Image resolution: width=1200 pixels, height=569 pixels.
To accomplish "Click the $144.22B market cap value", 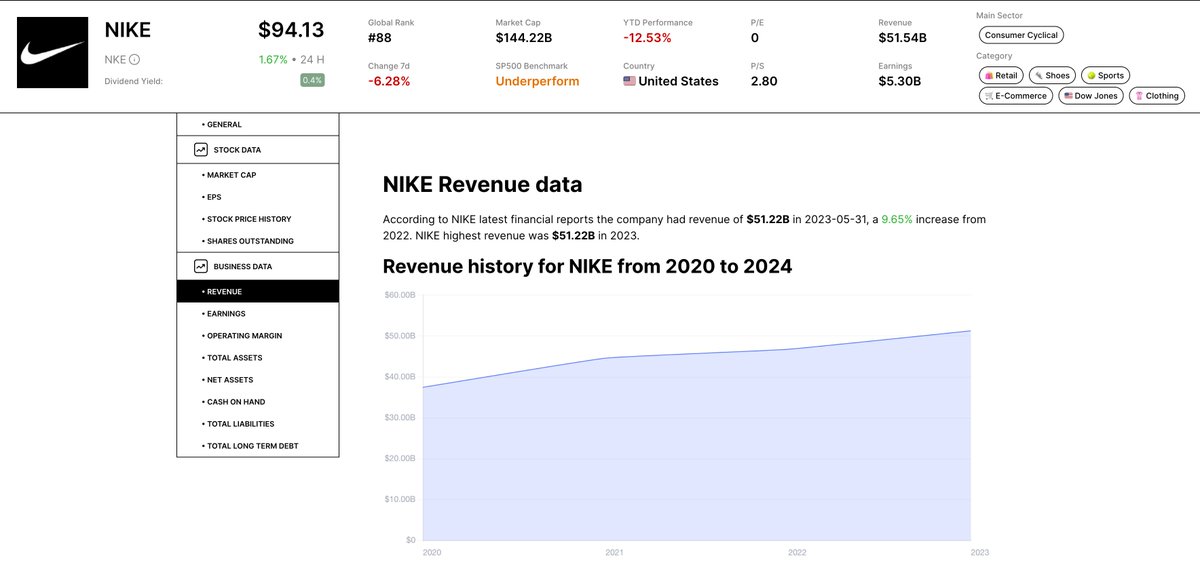I will pos(524,38).
